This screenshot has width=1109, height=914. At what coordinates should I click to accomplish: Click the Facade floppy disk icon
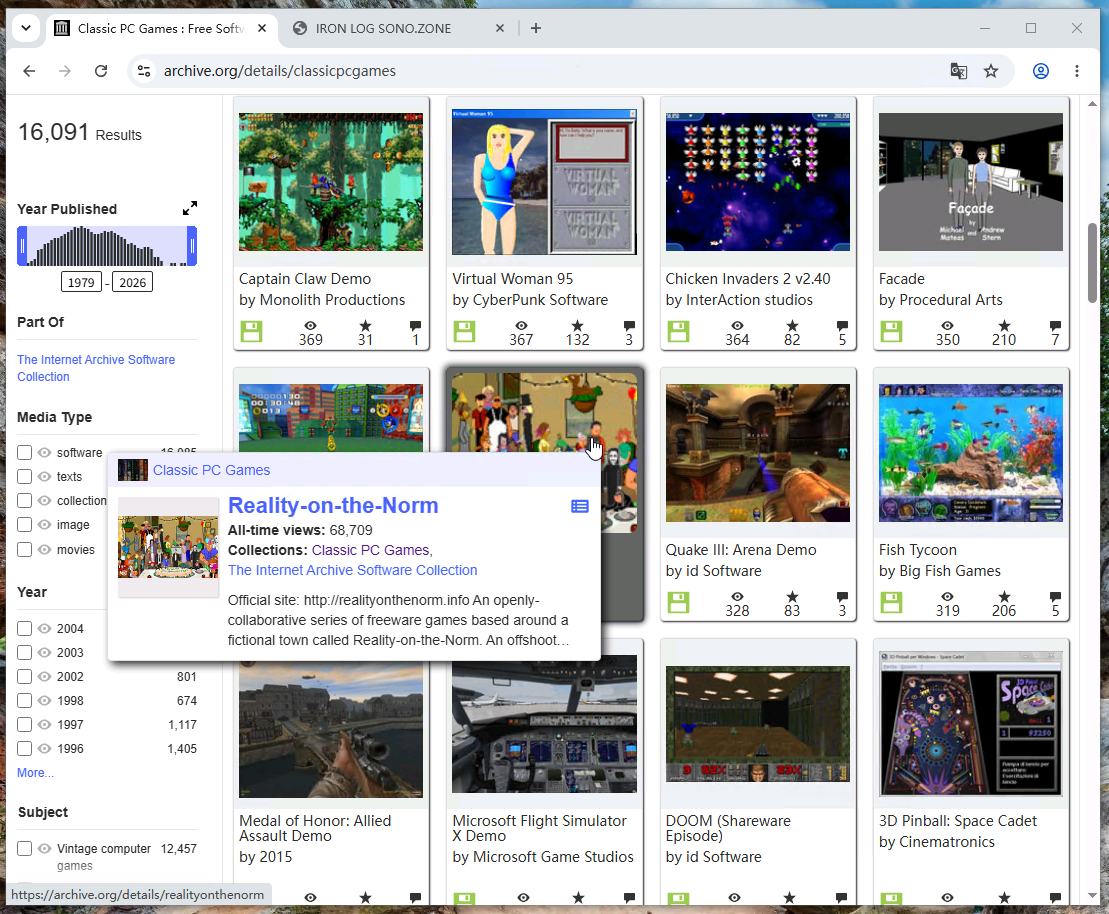click(891, 332)
